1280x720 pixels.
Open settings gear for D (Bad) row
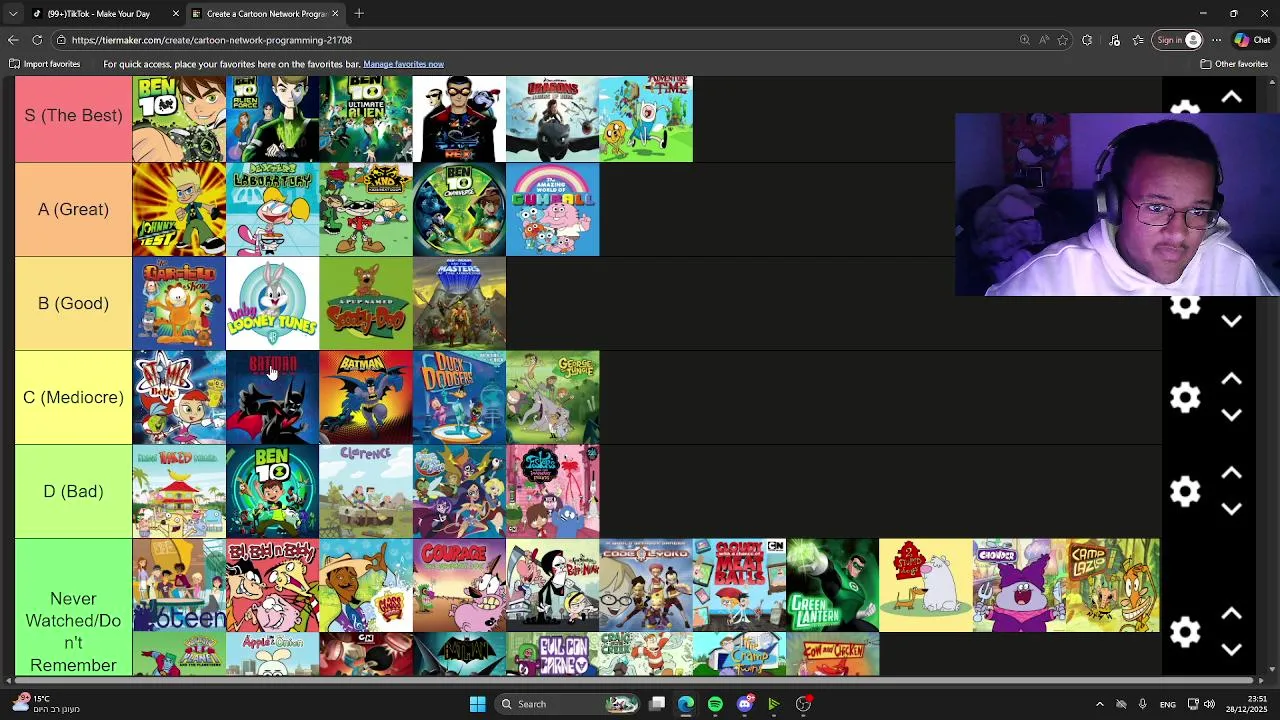pyautogui.click(x=1185, y=491)
